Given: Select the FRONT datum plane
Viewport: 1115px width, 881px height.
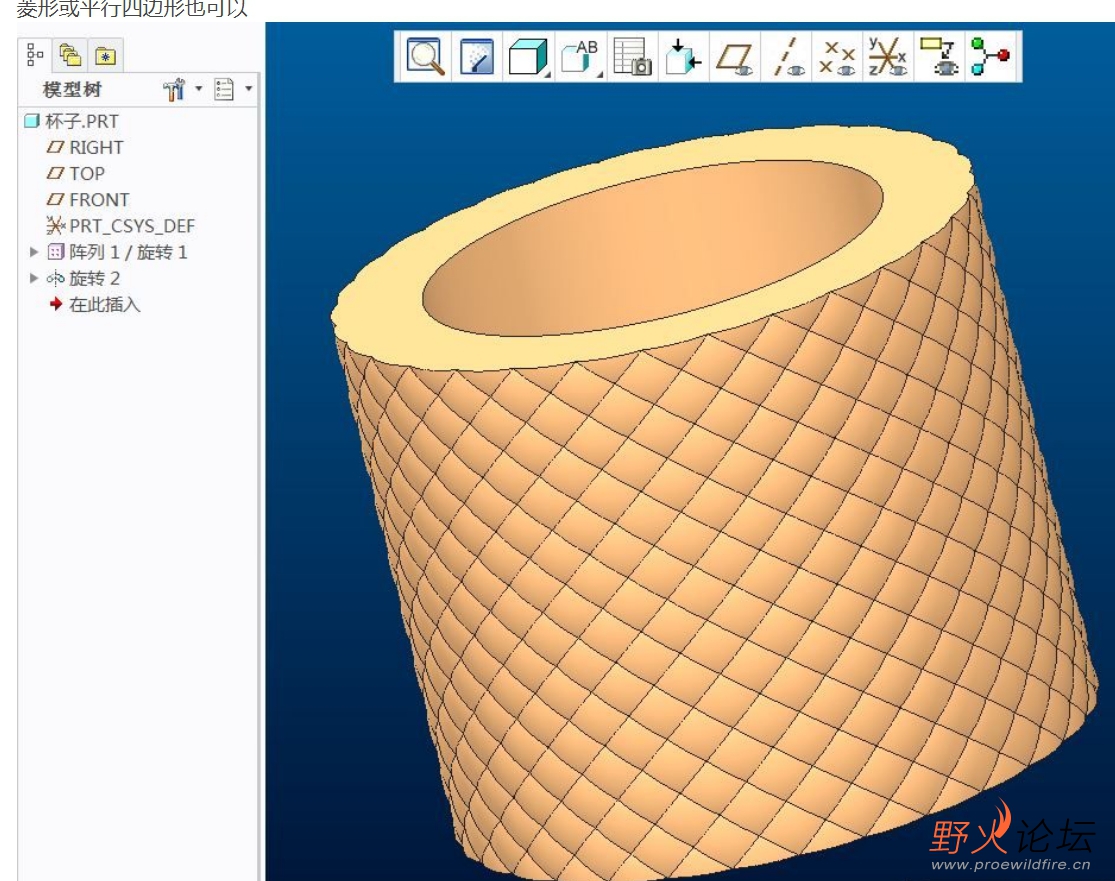Looking at the screenshot, I should point(98,199).
